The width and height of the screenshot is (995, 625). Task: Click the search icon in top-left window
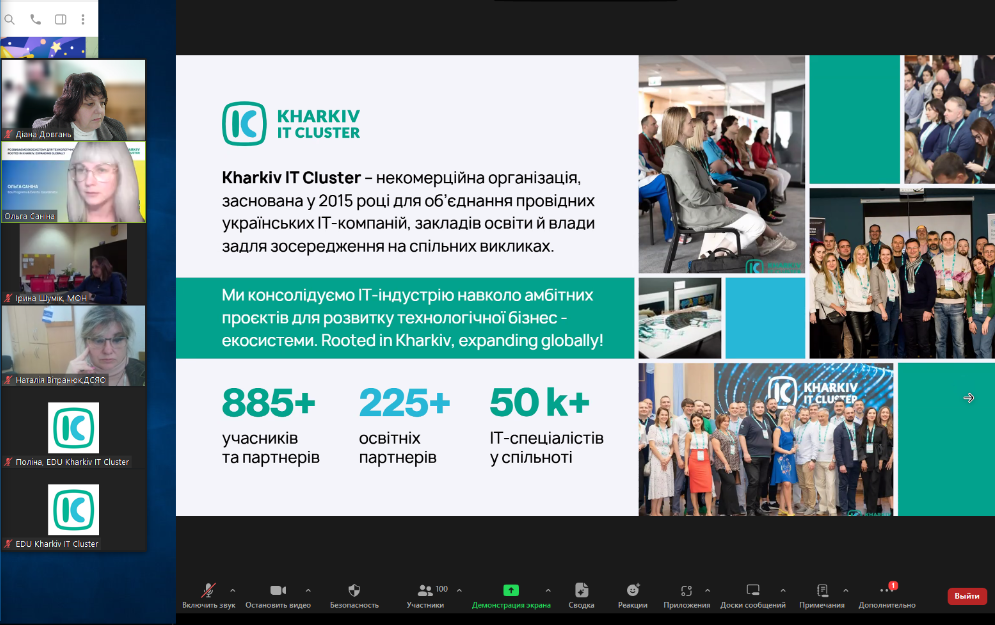(10, 19)
